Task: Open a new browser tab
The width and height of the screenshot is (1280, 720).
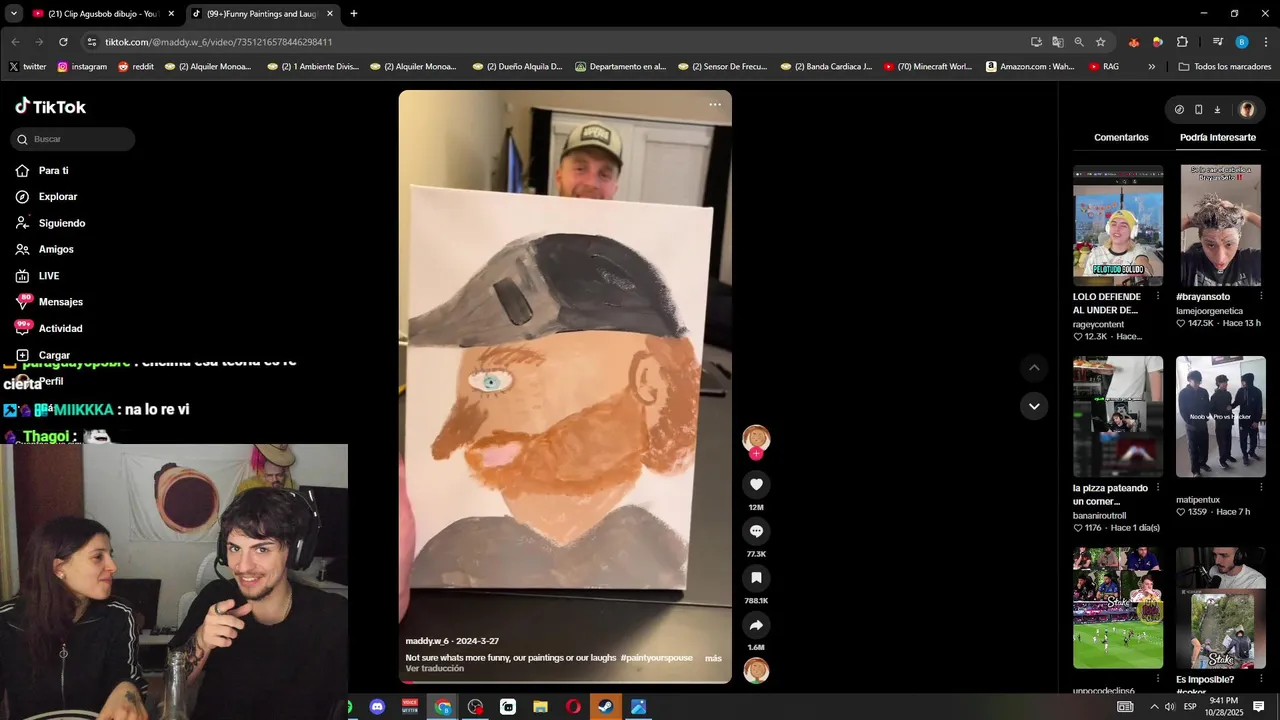Action: click(354, 14)
